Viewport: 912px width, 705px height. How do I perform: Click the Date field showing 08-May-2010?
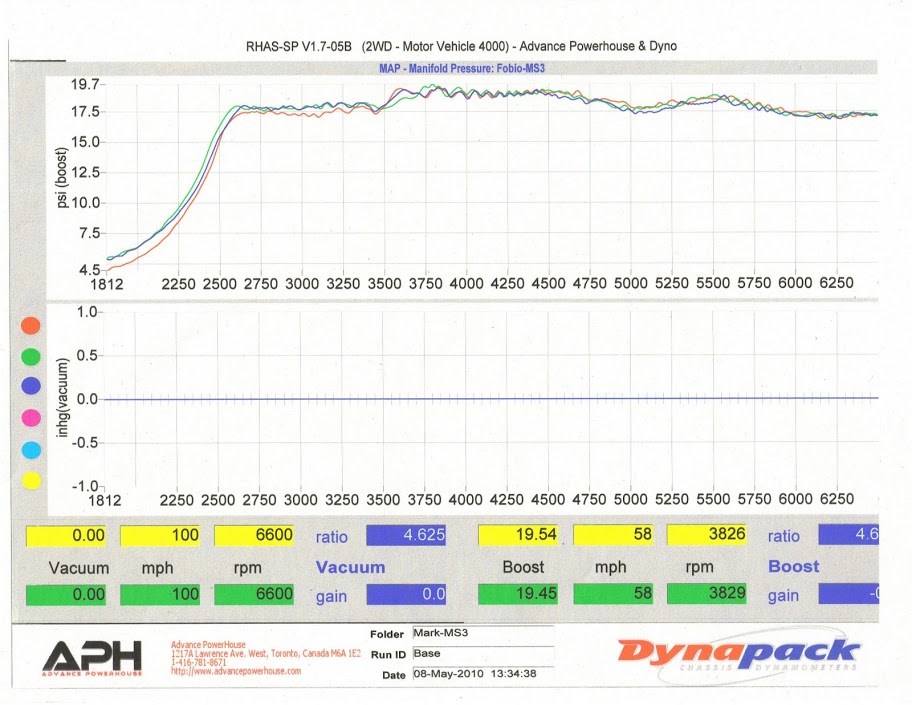click(x=481, y=674)
